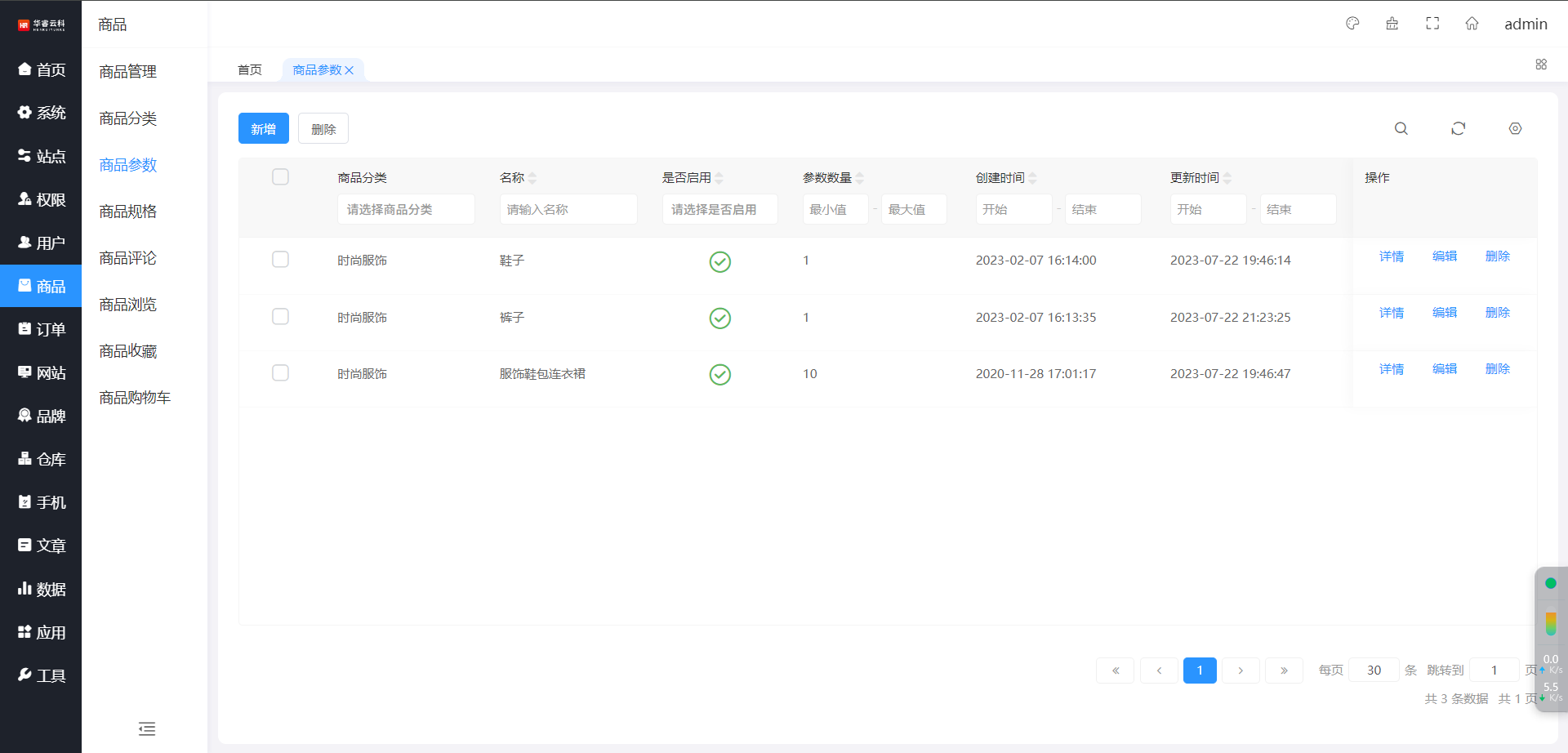Viewport: 1568px width, 753px height.
Task: Click the search magnifier icon
Action: (x=1401, y=128)
